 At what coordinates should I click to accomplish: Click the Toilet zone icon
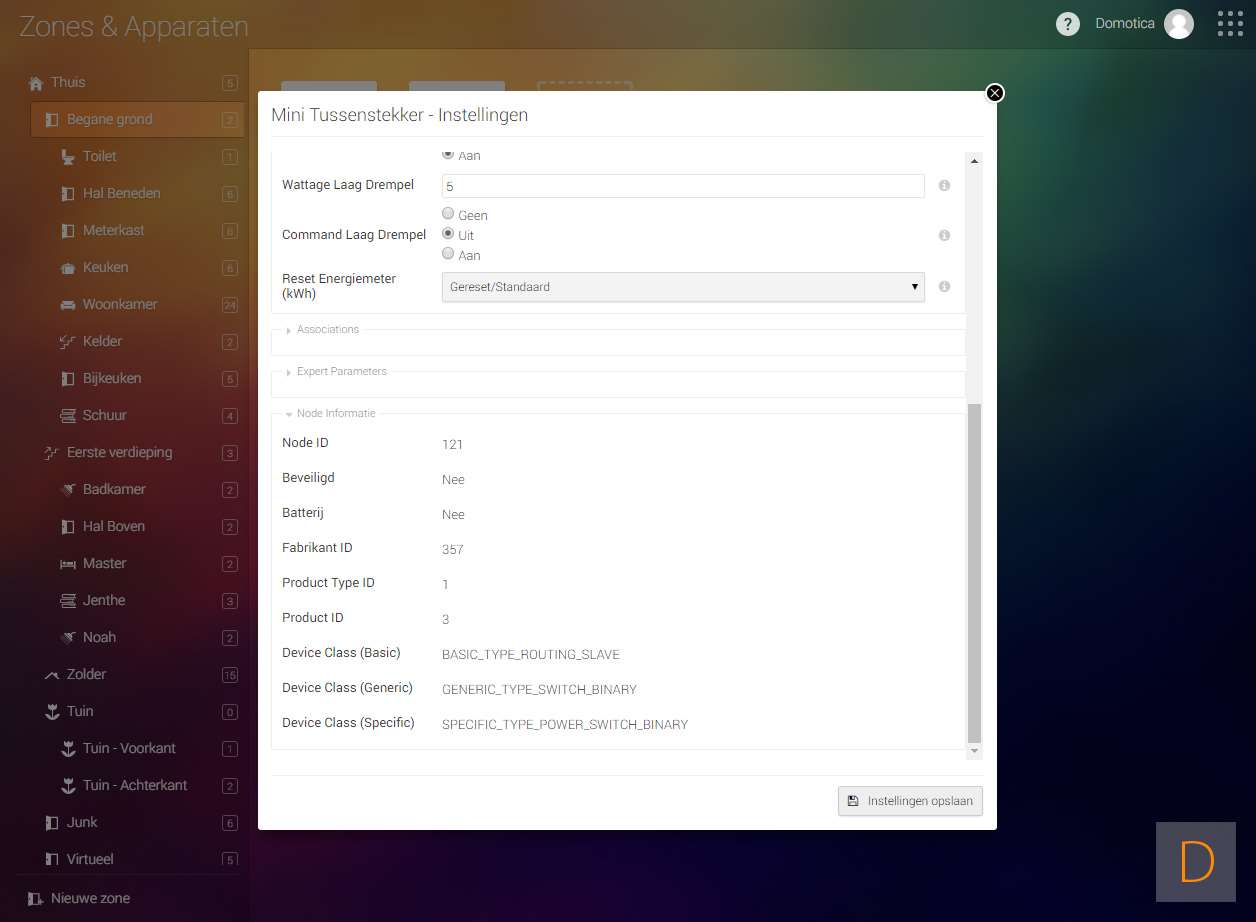pyautogui.click(x=68, y=157)
